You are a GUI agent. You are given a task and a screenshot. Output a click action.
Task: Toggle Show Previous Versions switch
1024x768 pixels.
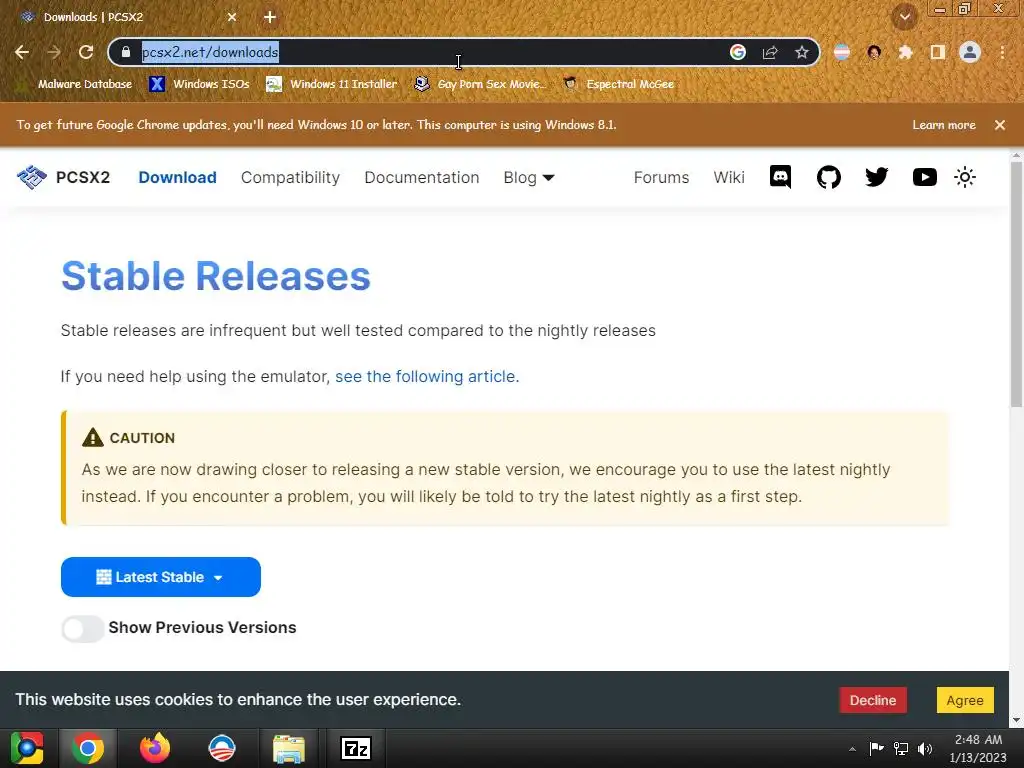(83, 628)
